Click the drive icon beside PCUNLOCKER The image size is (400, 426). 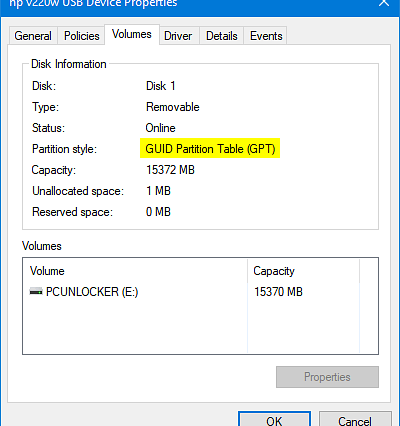(x=36, y=292)
